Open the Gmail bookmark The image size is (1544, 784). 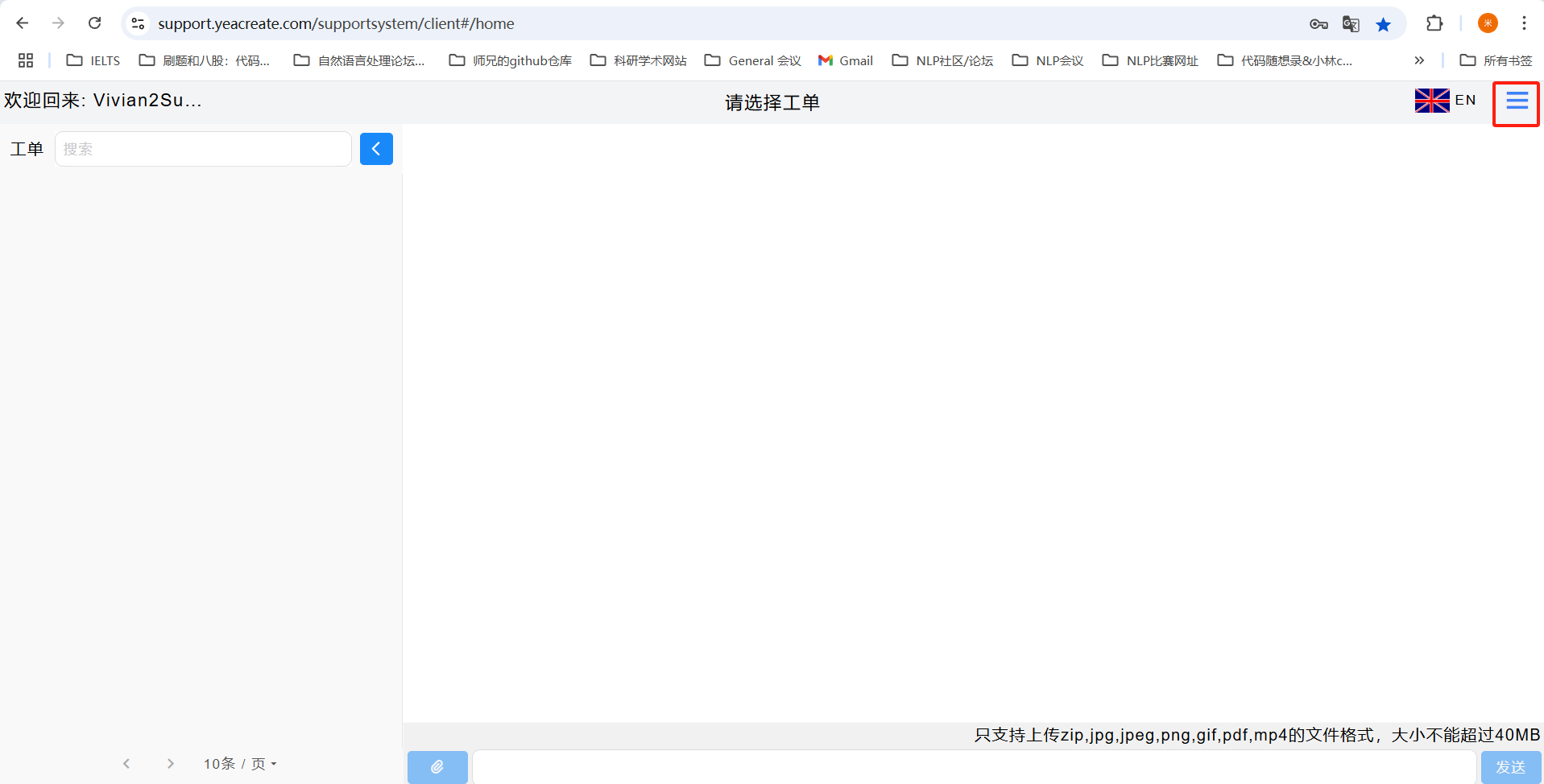(x=846, y=60)
